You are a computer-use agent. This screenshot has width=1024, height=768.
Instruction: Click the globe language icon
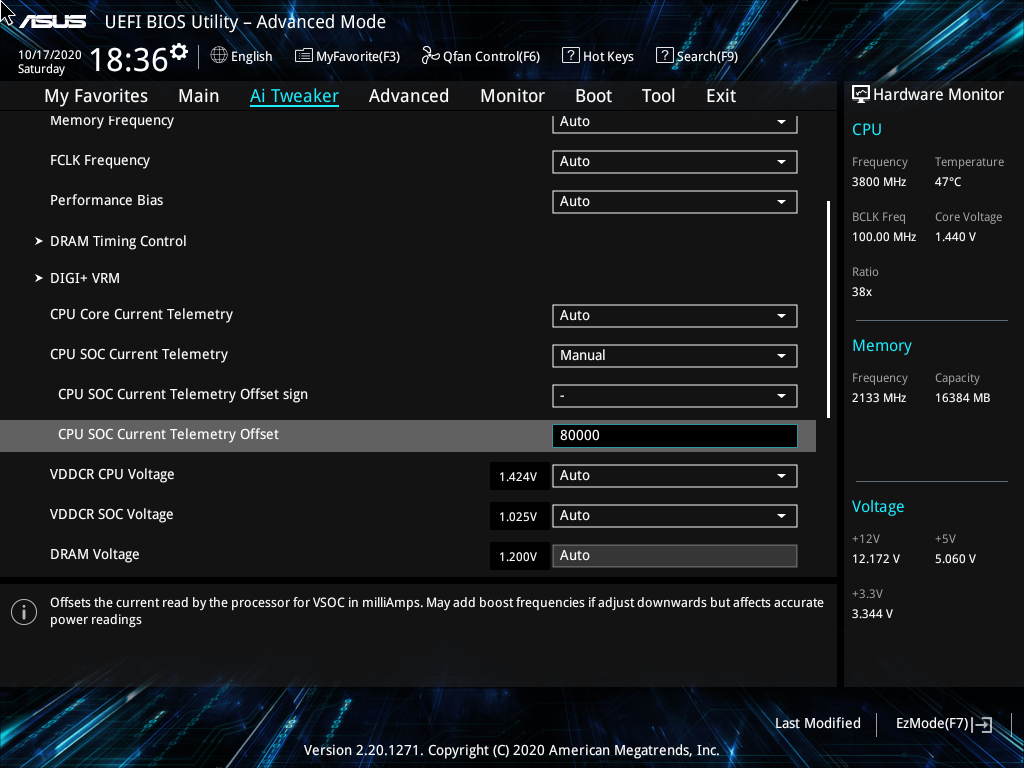pos(219,56)
